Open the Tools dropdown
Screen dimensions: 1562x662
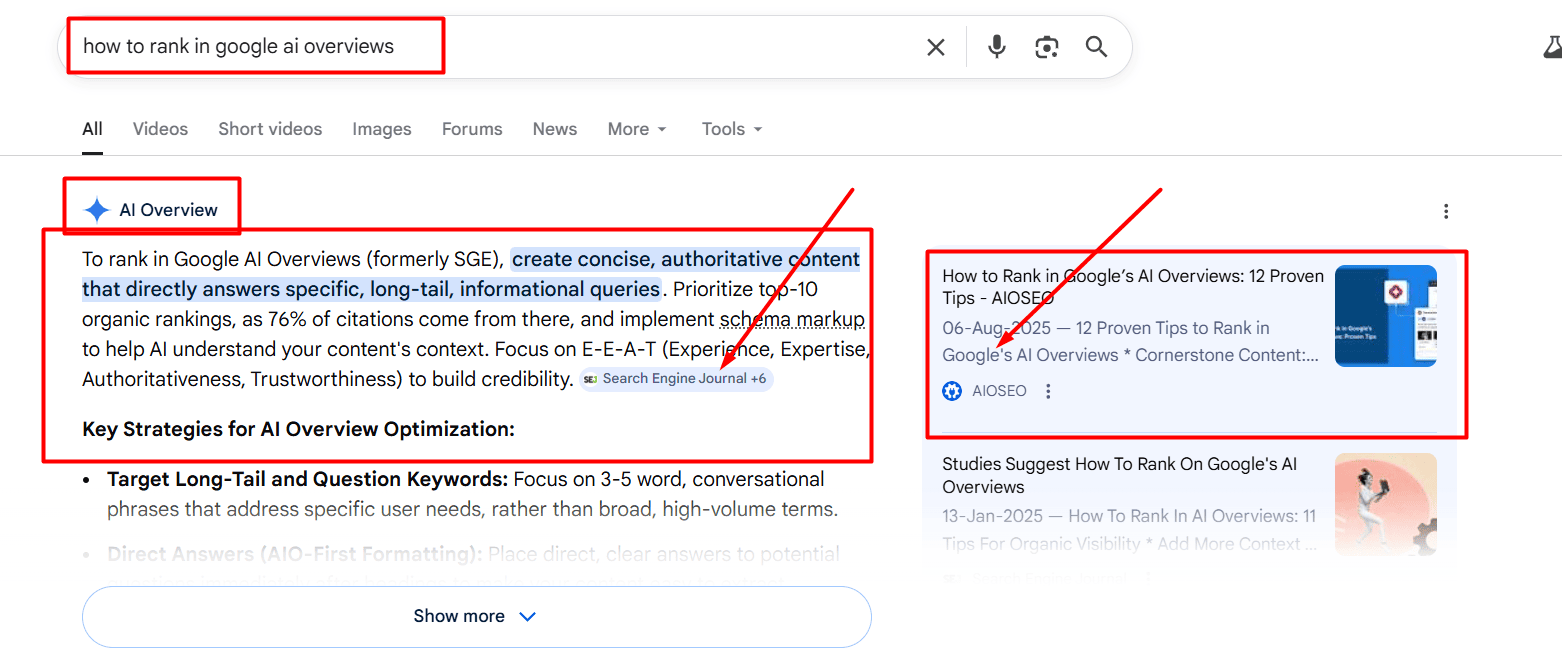click(730, 128)
